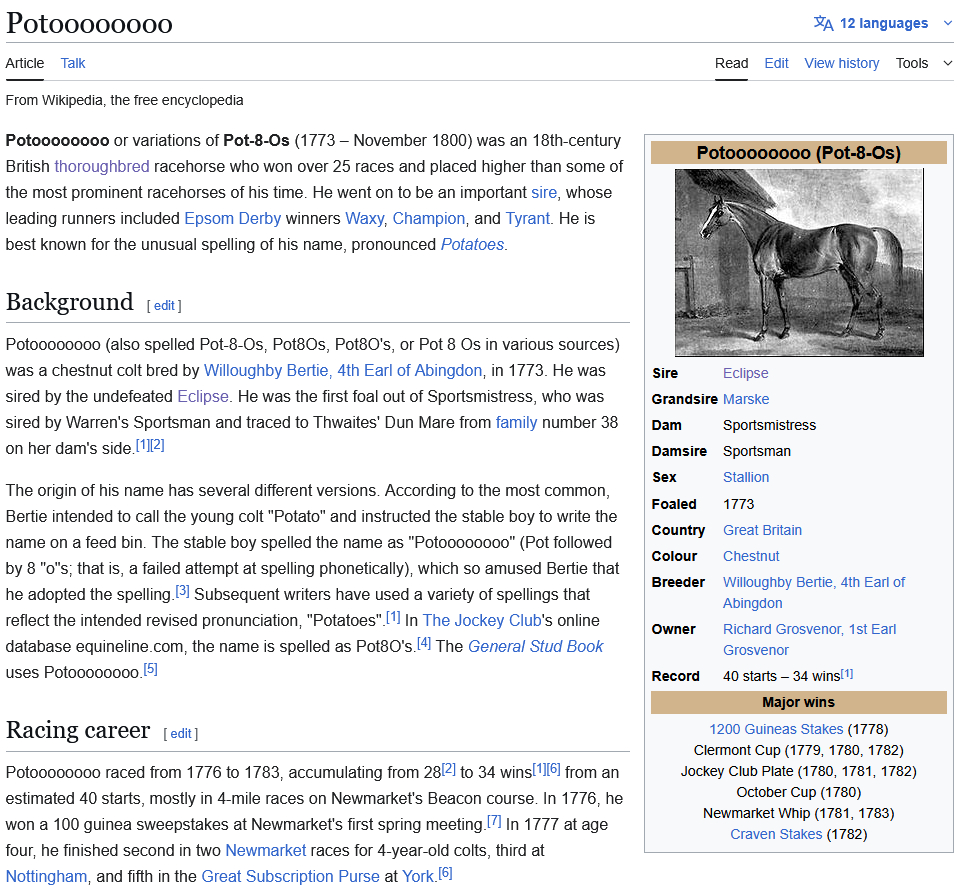
Task: Click the italic Potatoes link
Action: (472, 244)
